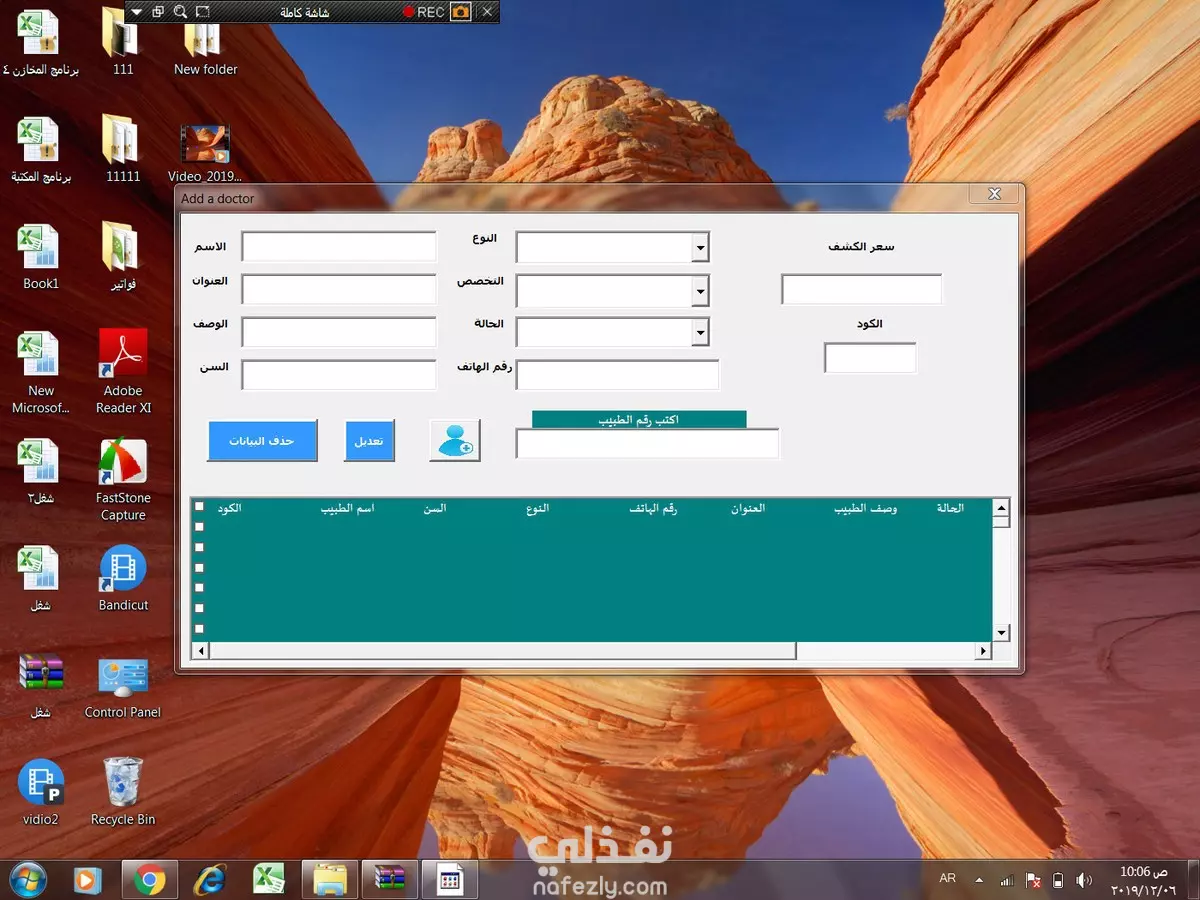Viewport: 1200px width, 900px height.
Task: Open the recorder toolbar dropdown triangle
Action: click(x=136, y=12)
